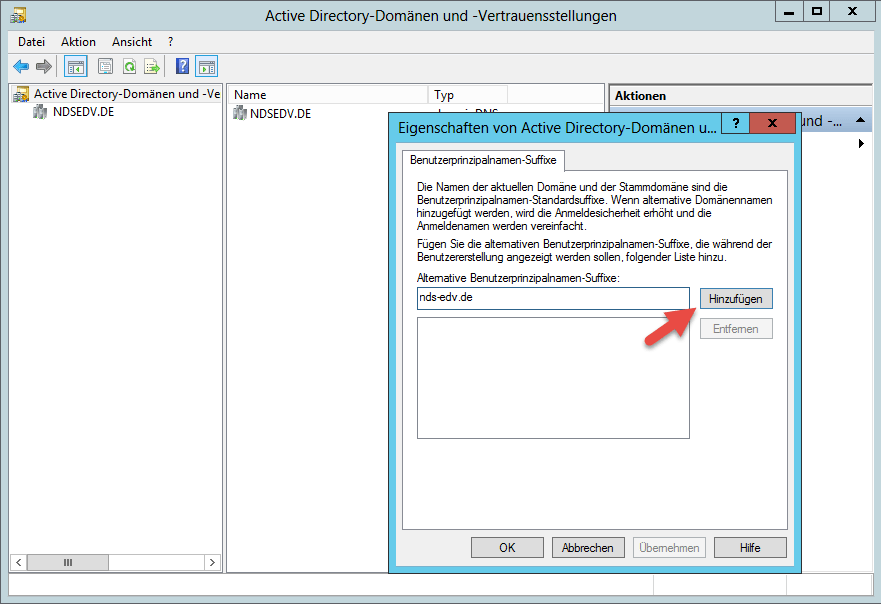Screen dimensions: 881x604
Task: Click the Hinzufügen button
Action: (736, 298)
